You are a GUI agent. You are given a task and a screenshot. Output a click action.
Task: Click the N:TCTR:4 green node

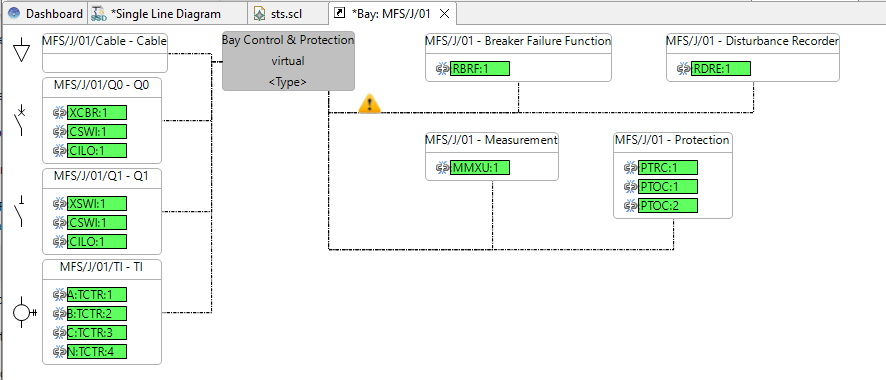[97, 352]
